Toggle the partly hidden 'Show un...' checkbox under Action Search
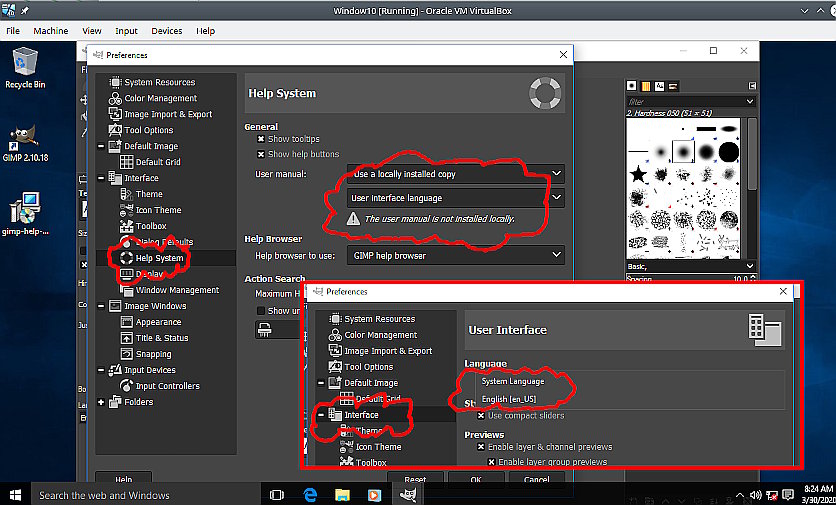Image resolution: width=836 pixels, height=505 pixels. point(261,310)
